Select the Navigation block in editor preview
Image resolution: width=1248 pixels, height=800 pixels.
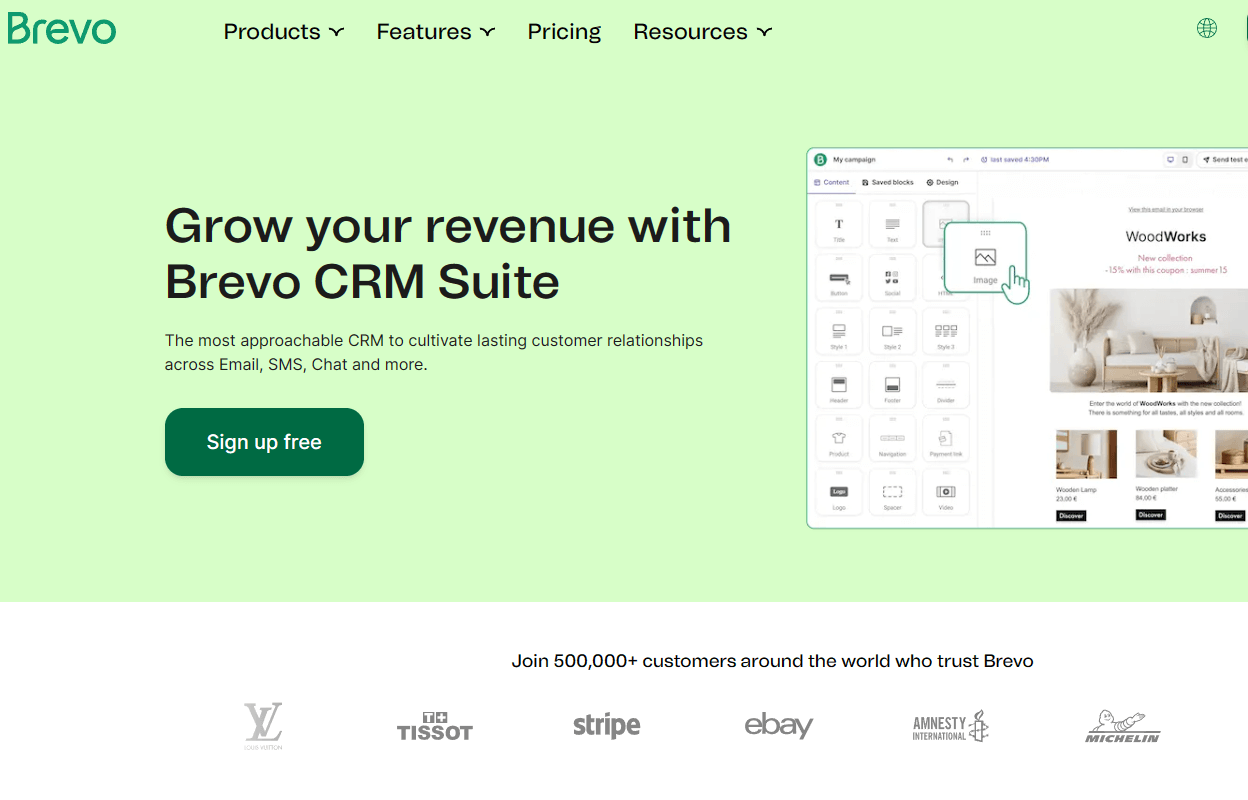tap(892, 439)
